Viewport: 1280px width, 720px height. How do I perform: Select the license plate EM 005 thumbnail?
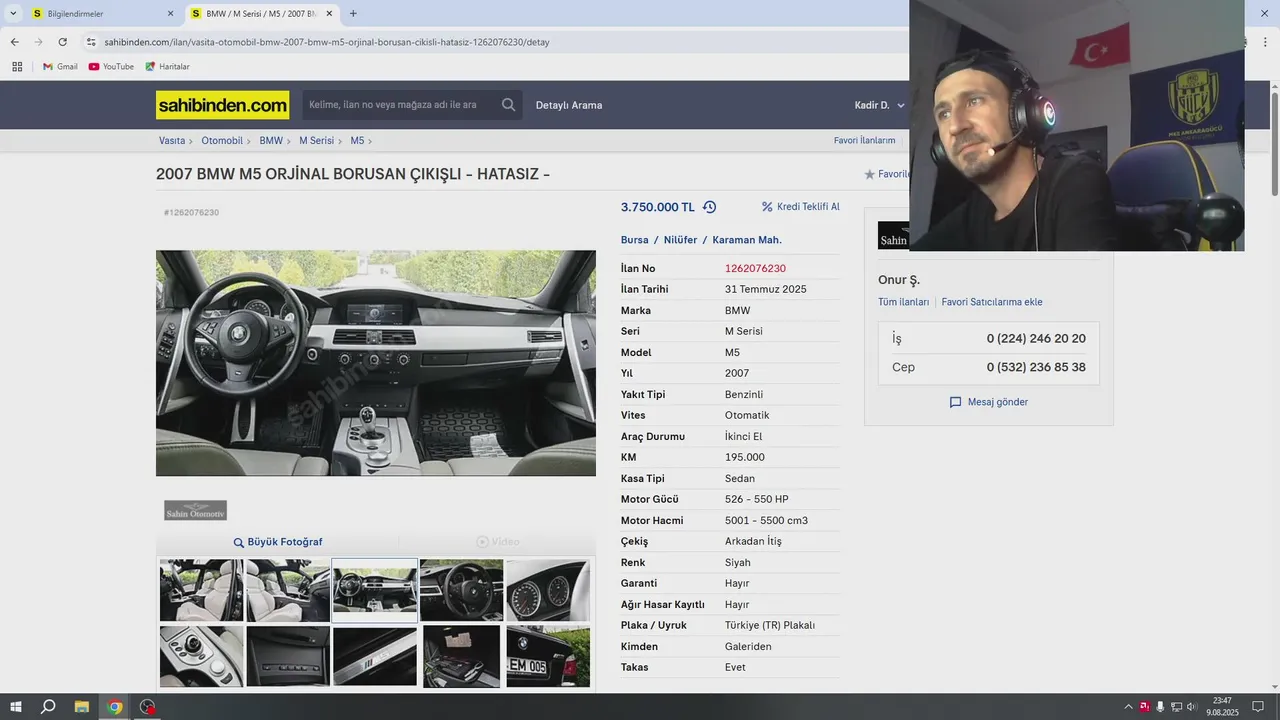click(x=548, y=656)
